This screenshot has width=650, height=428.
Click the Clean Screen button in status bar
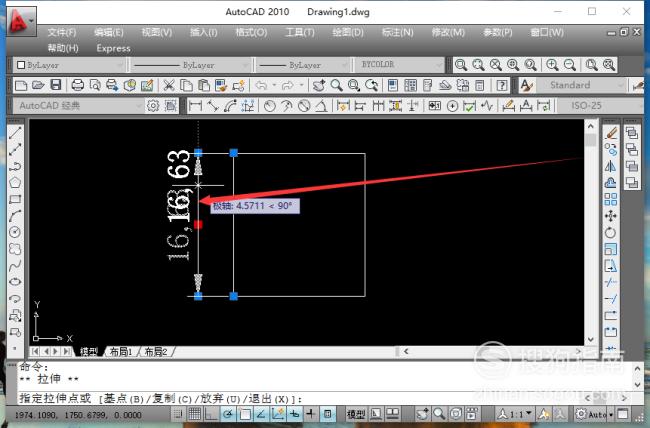[623, 414]
